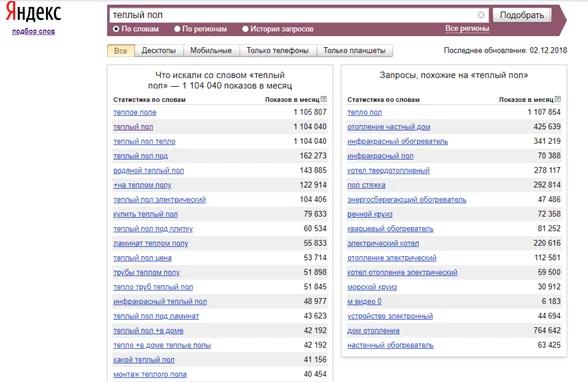Open the ламинат теплом полу link

click(x=150, y=243)
